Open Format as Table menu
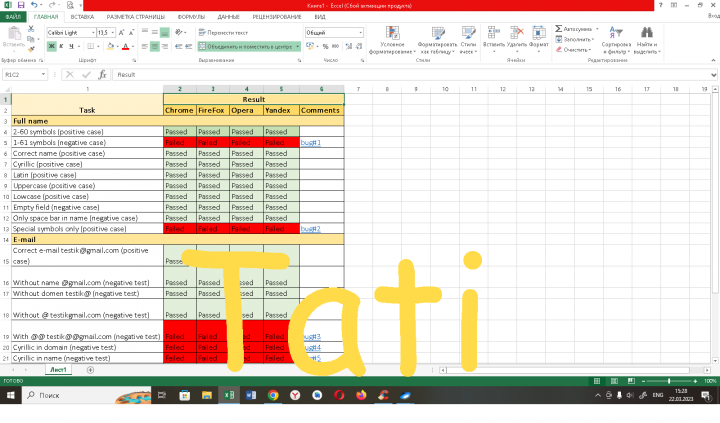 pos(438,40)
